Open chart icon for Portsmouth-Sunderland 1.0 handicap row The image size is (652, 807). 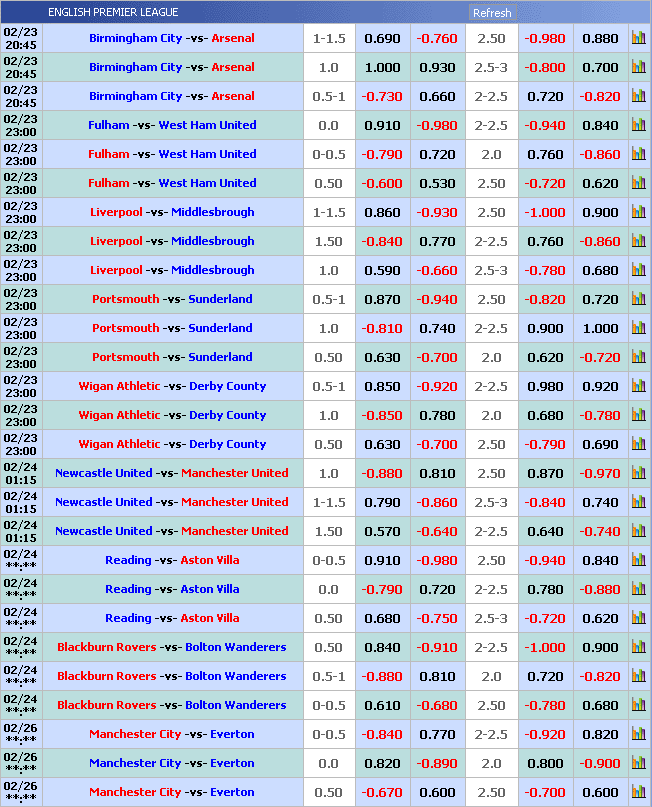[x=638, y=328]
